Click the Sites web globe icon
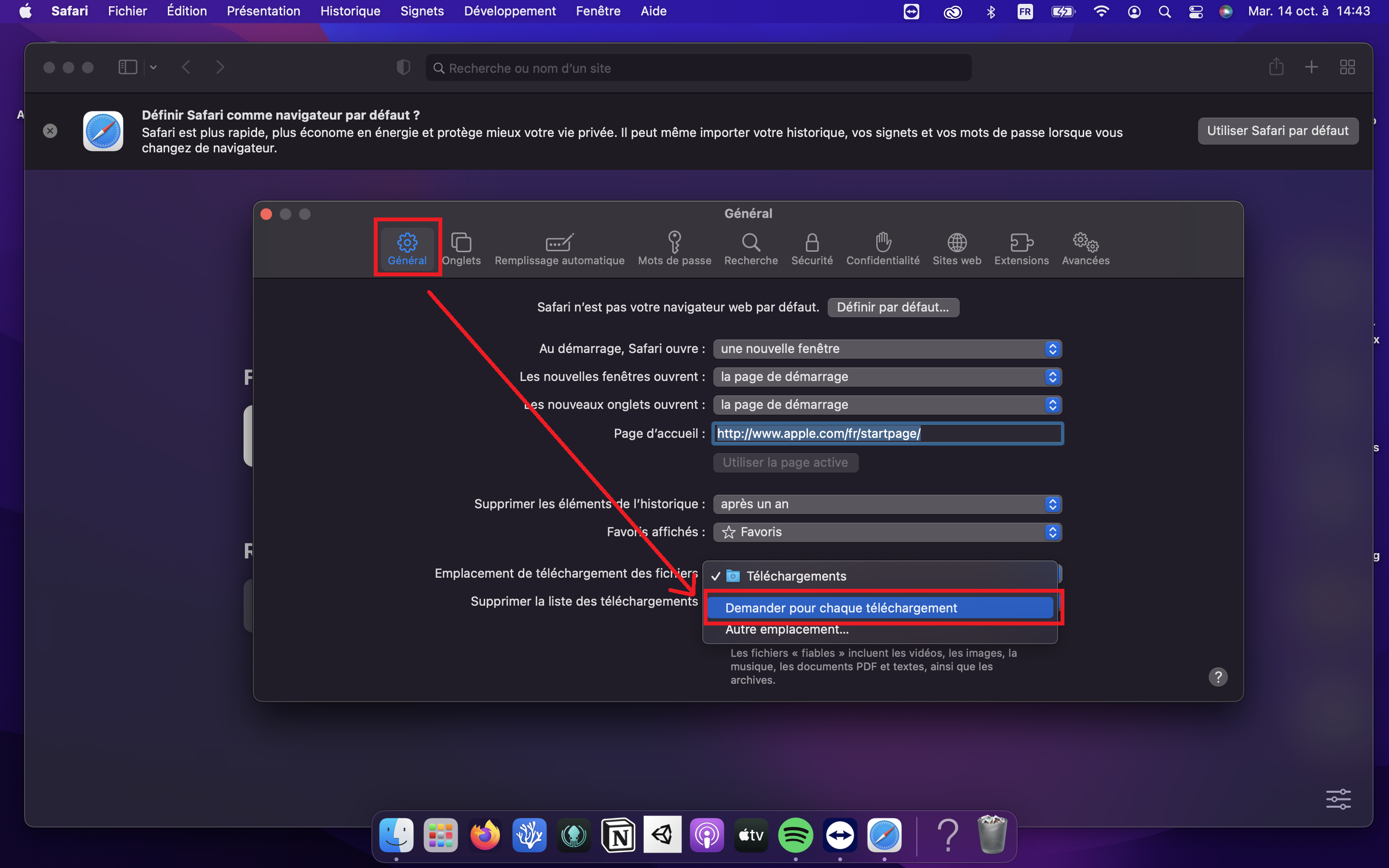Image resolution: width=1389 pixels, height=868 pixels. [x=956, y=243]
